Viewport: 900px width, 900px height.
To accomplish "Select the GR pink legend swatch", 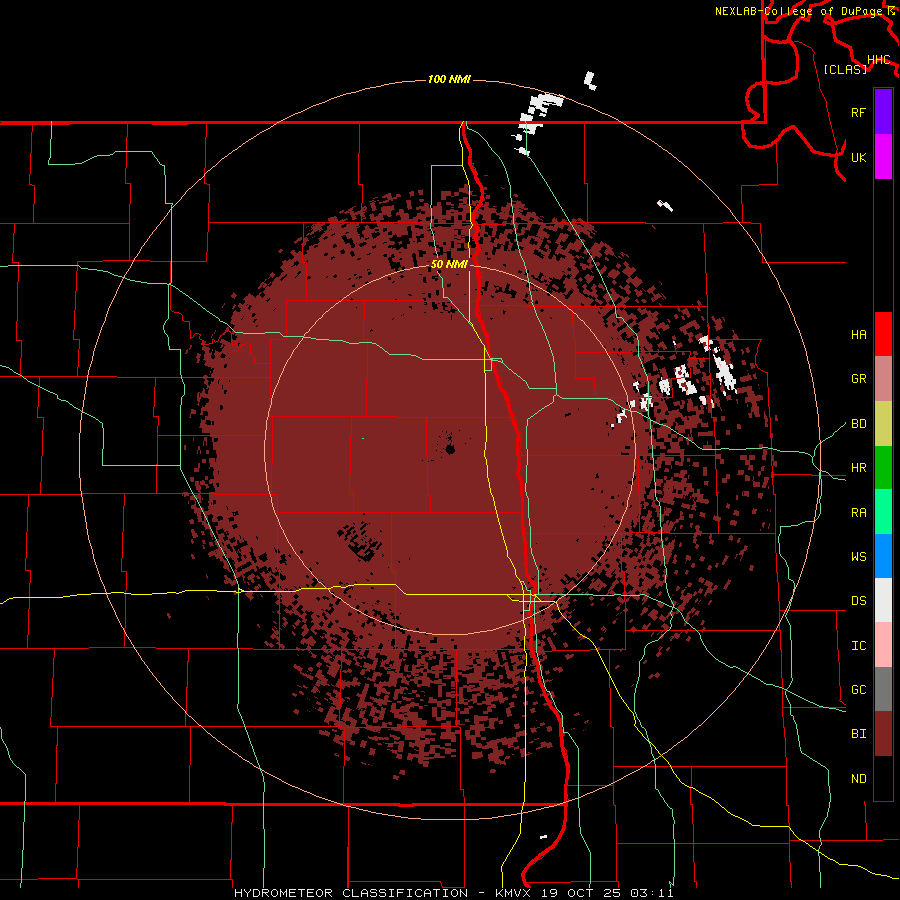I will pyautogui.click(x=883, y=379).
